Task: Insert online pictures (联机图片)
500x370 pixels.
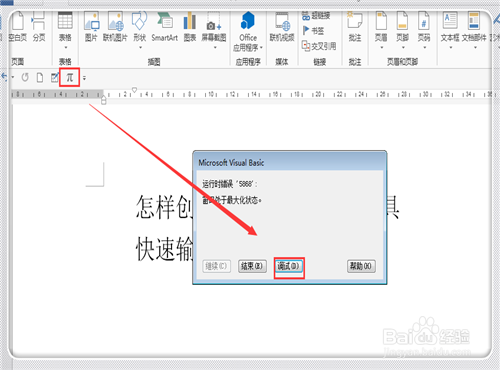Action: click(115, 27)
